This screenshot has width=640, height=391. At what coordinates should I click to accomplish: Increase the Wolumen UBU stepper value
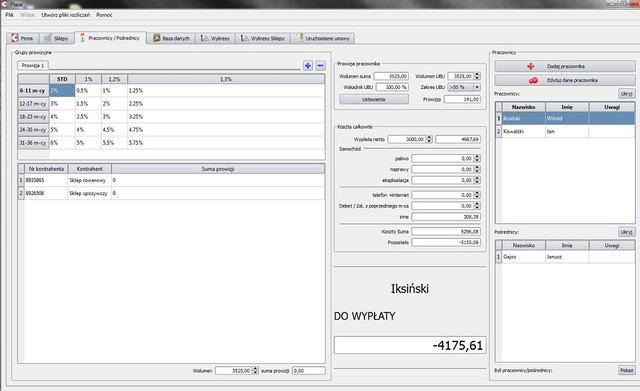click(477, 74)
